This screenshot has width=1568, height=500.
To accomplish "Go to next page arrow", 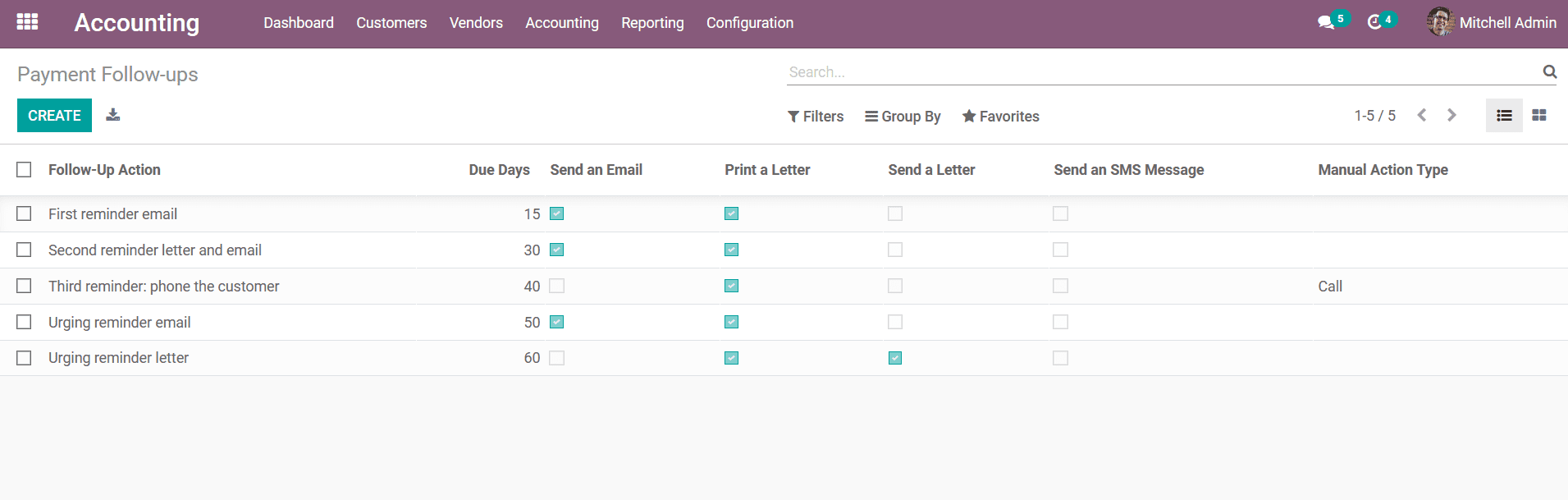I will pyautogui.click(x=1451, y=115).
